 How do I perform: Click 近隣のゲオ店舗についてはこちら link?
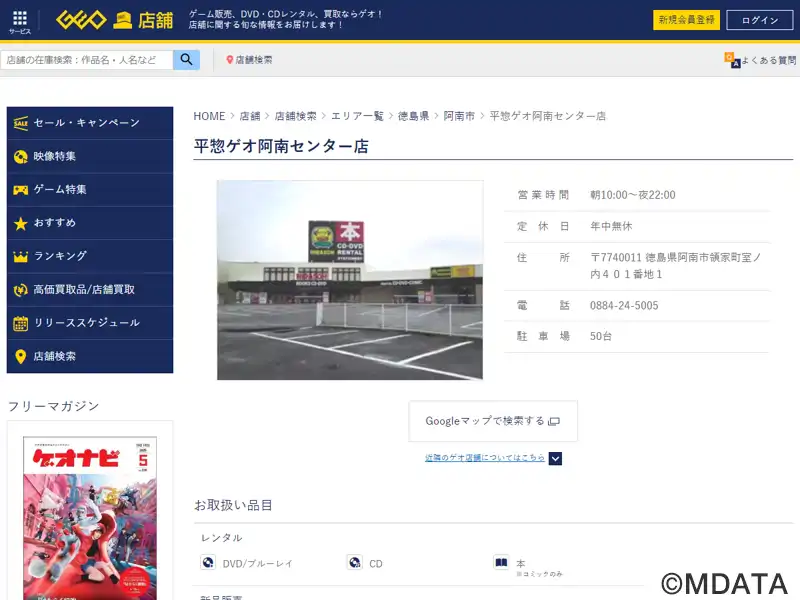pyautogui.click(x=485, y=458)
